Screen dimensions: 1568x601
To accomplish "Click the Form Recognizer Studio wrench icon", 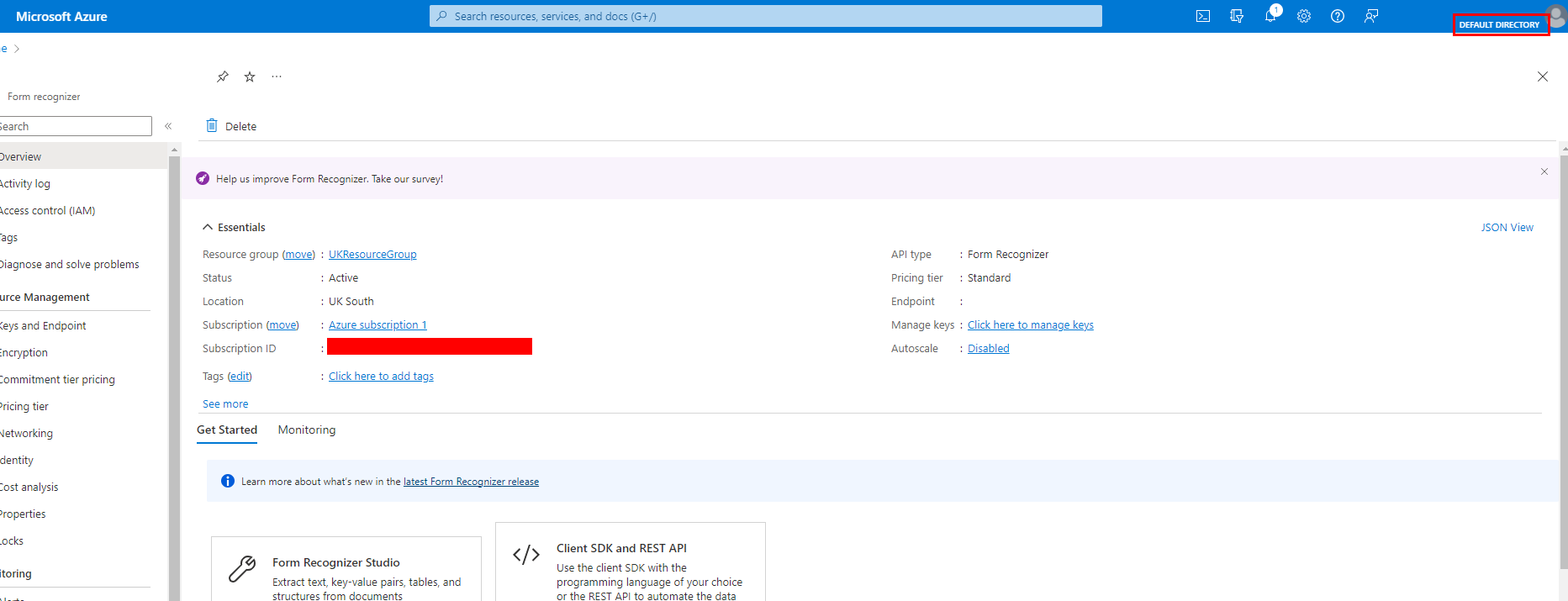I will pos(242,569).
